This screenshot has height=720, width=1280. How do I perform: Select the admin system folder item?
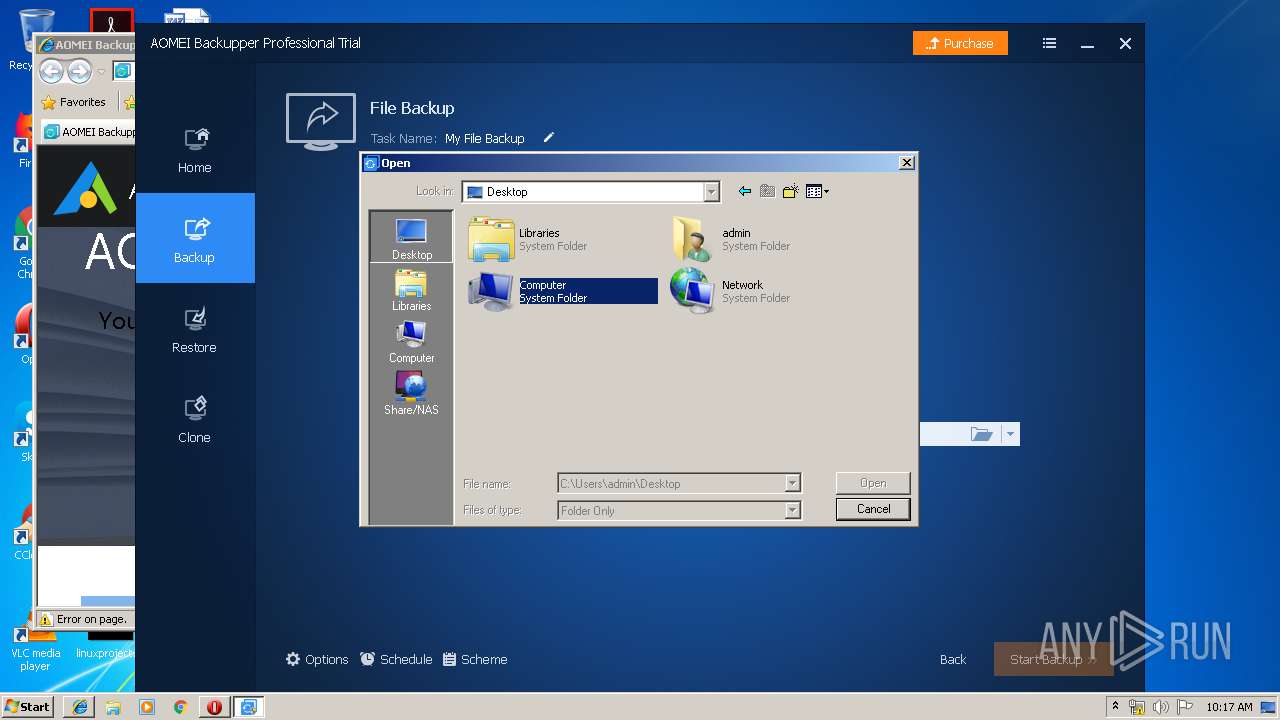[732, 239]
